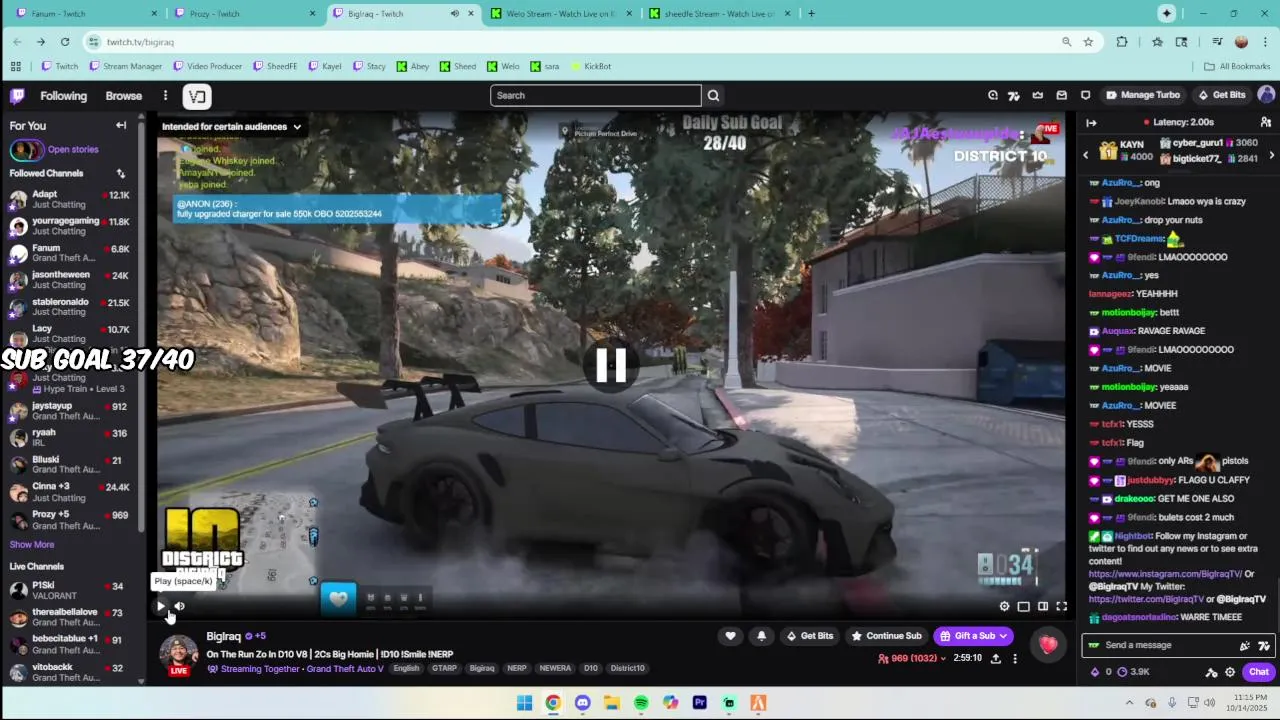1280x720 pixels.
Task: Expand the viewer count 969 dropdown
Action: 911,659
